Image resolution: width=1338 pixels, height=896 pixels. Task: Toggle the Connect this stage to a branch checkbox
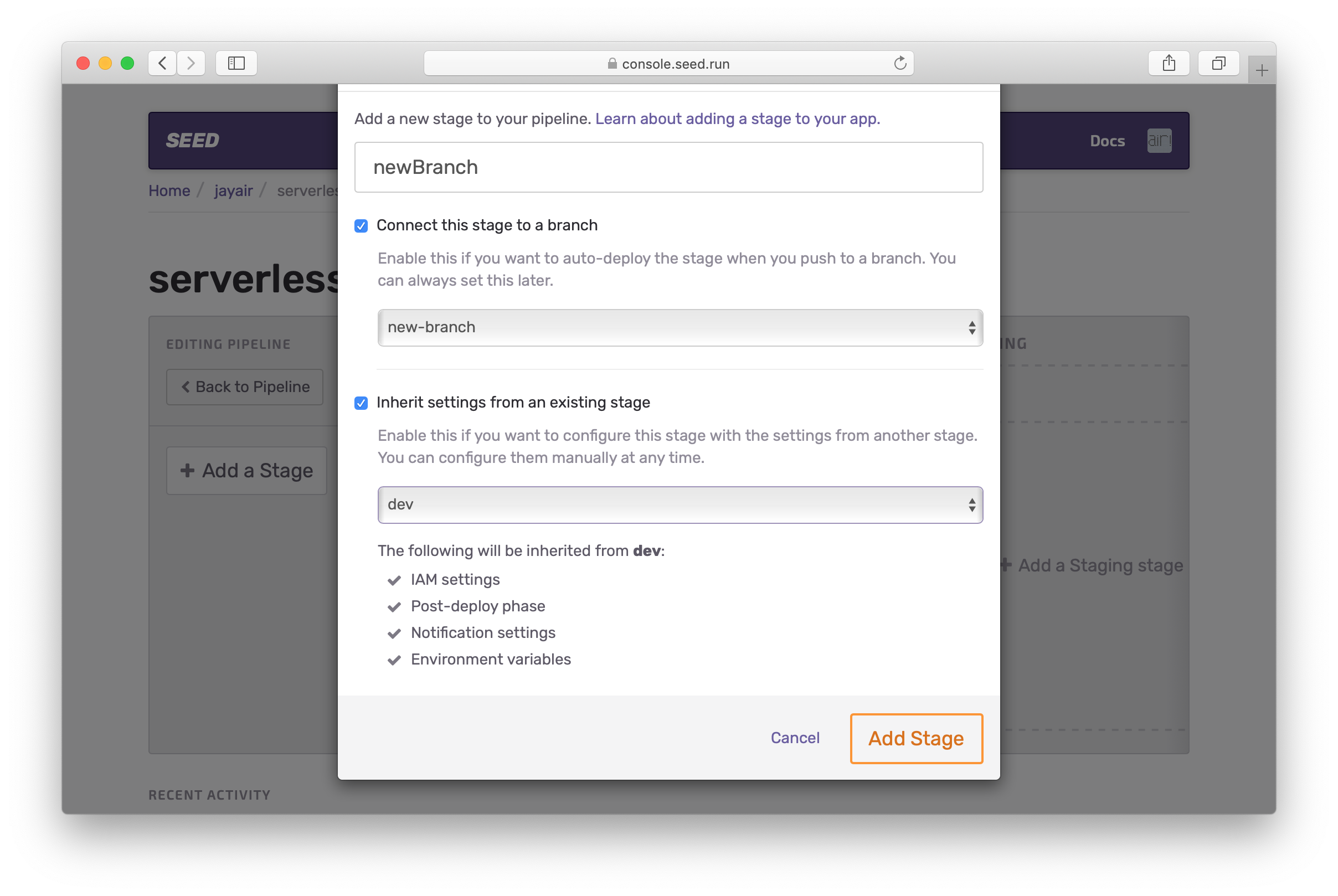click(x=361, y=225)
